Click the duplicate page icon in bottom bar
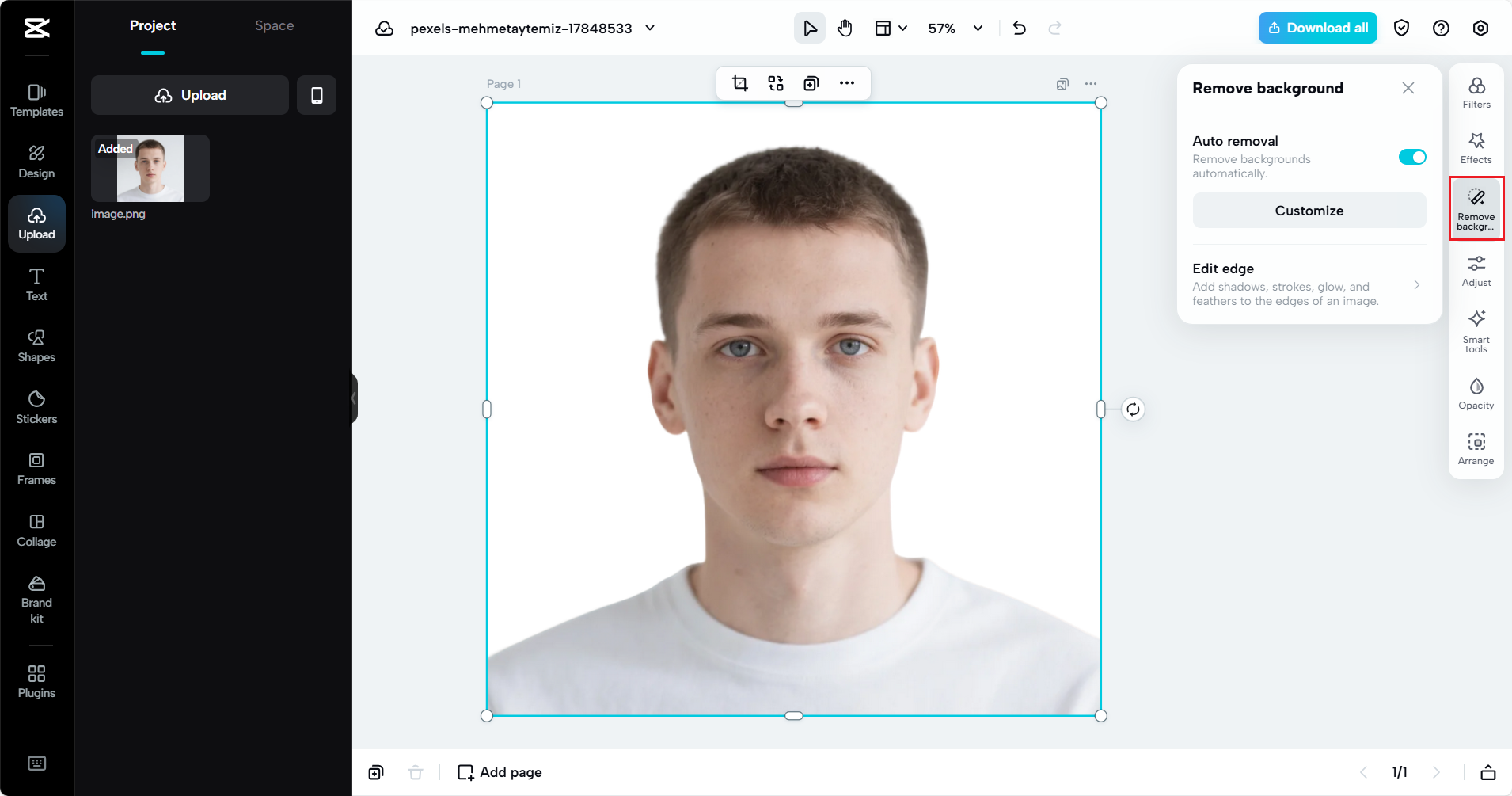This screenshot has height=796, width=1512. tap(376, 772)
